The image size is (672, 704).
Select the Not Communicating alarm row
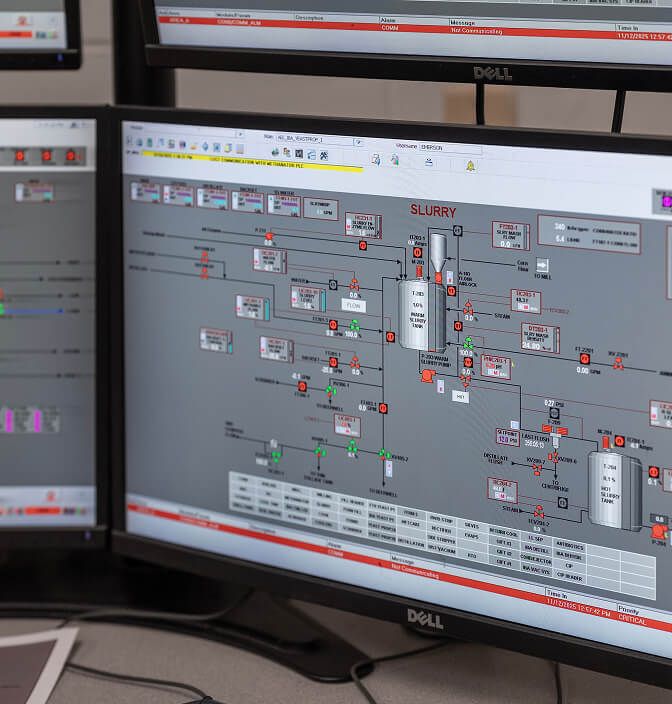(x=400, y=567)
